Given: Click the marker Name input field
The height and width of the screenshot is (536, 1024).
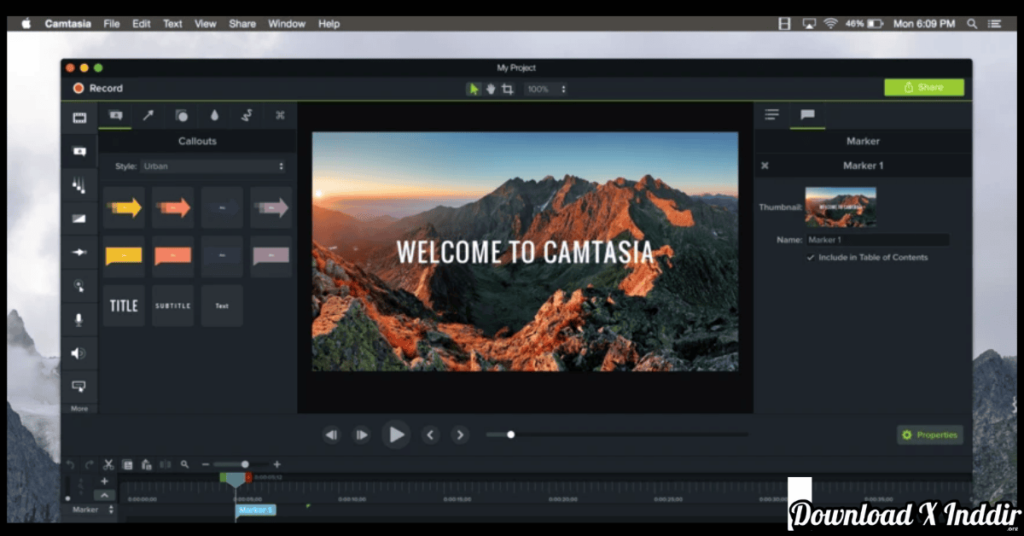Looking at the screenshot, I should click(x=877, y=240).
